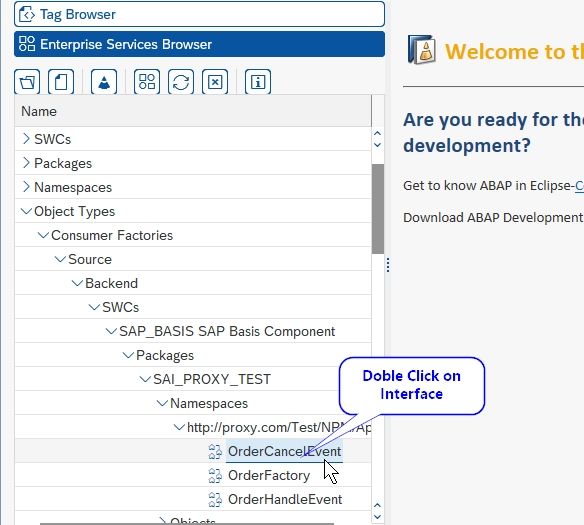
Task: Click the open folder toolbar icon
Action: click(27, 82)
